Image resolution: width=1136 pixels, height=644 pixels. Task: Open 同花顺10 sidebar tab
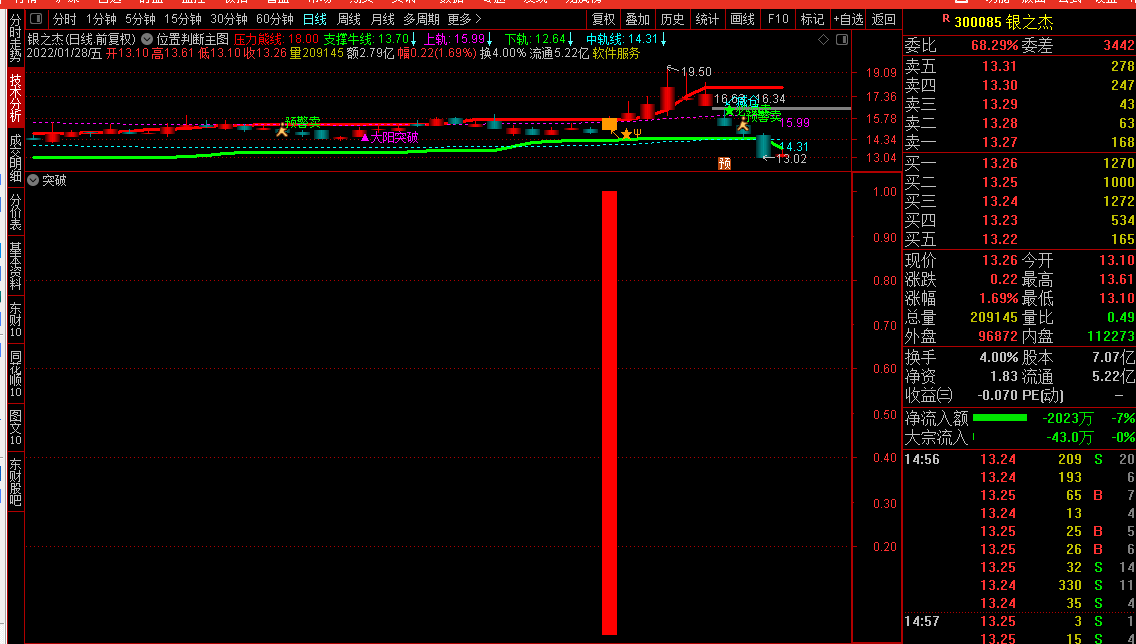pyautogui.click(x=15, y=373)
